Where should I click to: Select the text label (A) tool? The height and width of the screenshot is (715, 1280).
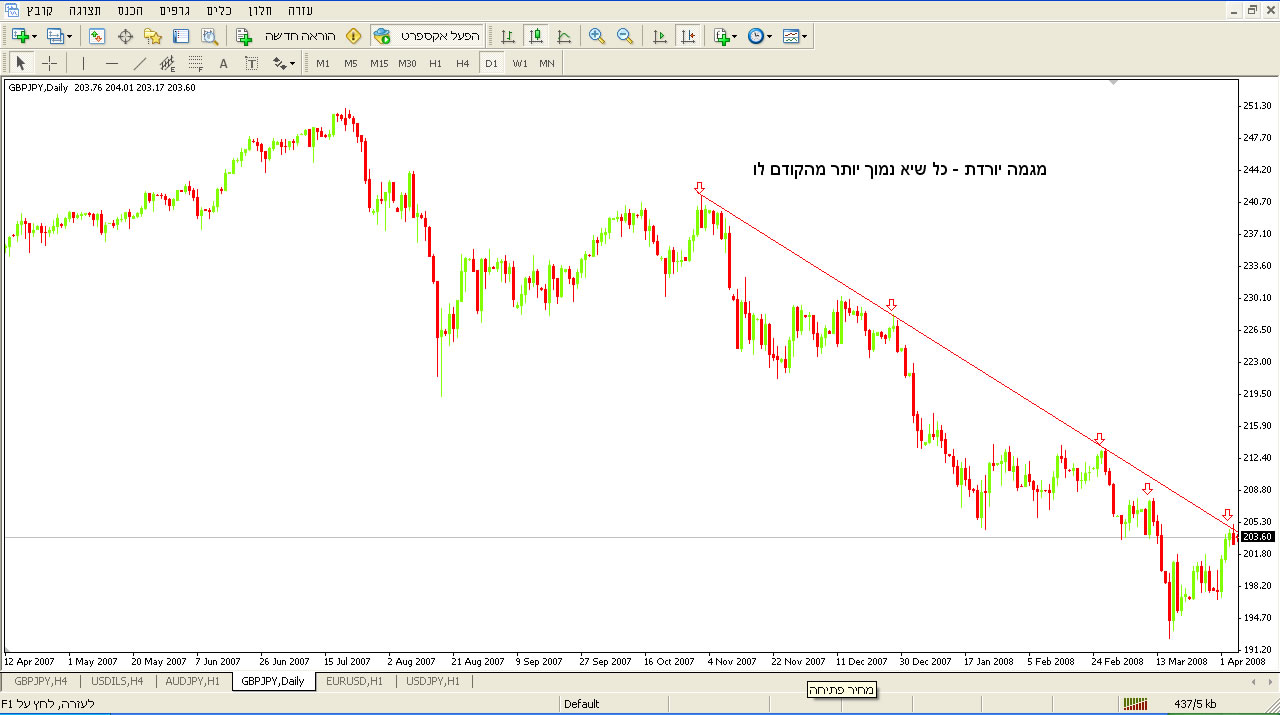click(223, 63)
